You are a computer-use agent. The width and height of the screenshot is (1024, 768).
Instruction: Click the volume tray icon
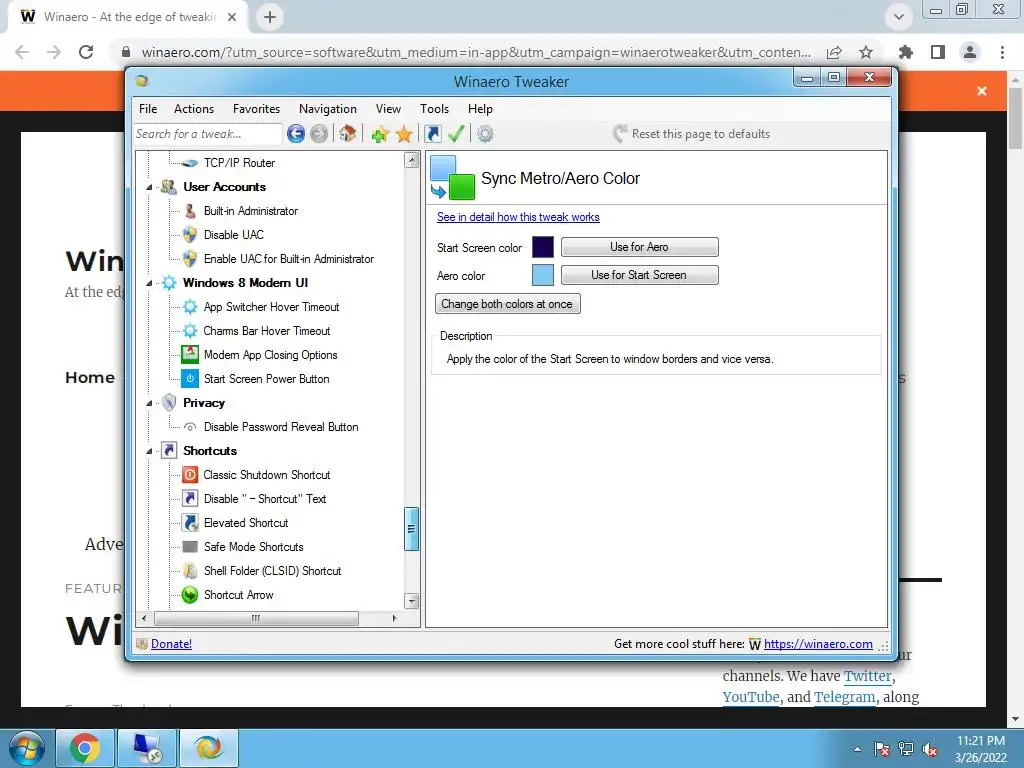(930, 749)
